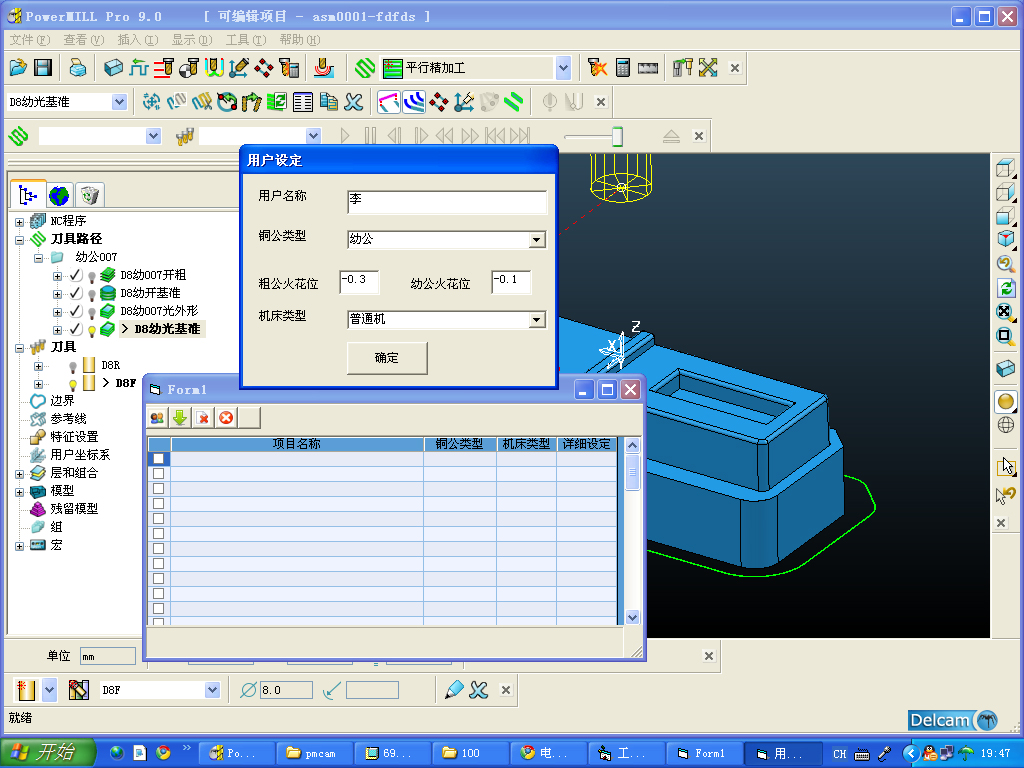Image resolution: width=1024 pixels, height=768 pixels.
Task: Click the eject simulation icon
Action: click(x=671, y=136)
